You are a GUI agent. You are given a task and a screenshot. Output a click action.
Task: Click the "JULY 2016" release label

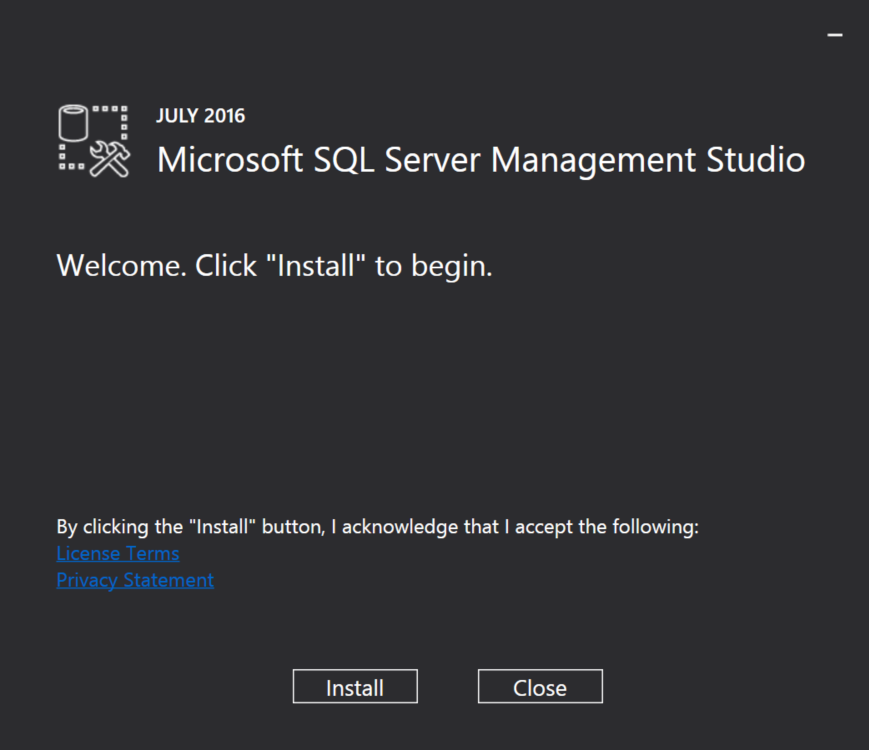200,116
